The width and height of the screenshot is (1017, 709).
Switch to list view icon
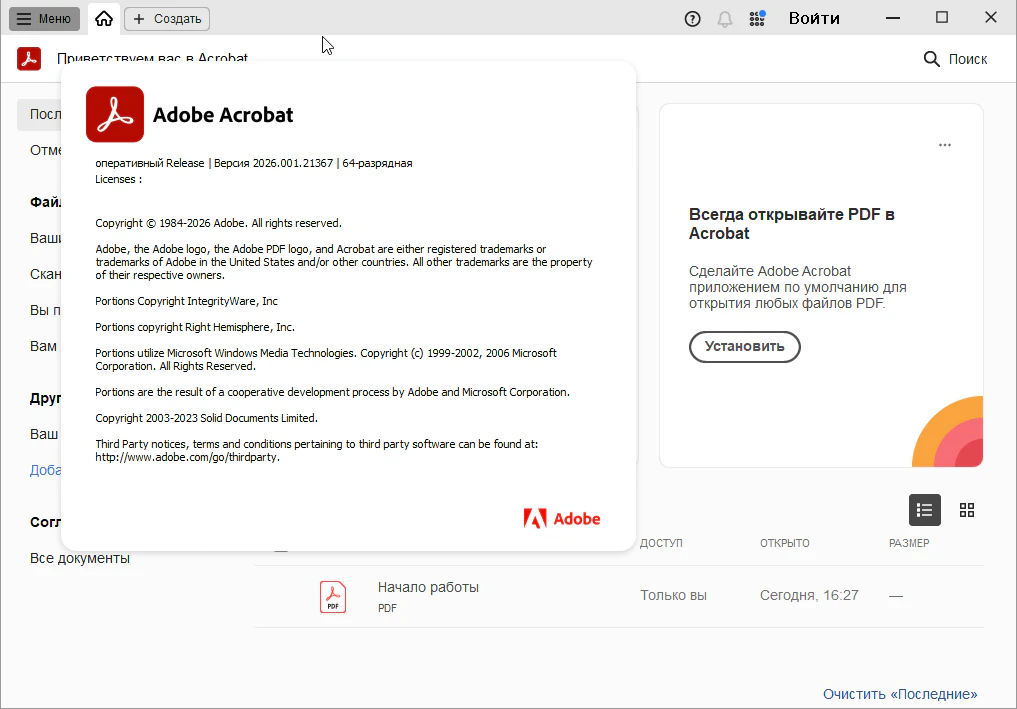(x=924, y=510)
